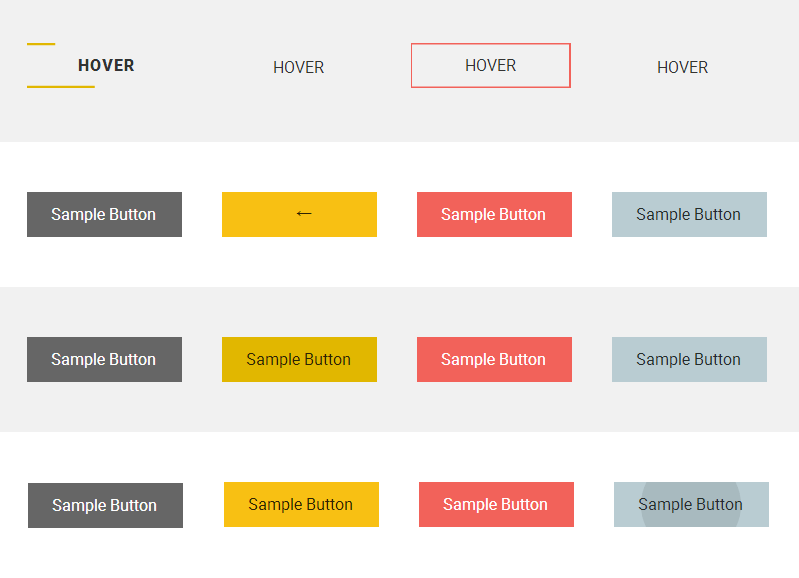Screen dimensions: 799x578
Task: Select the light blue Sample Button in the first white row
Action: point(689,214)
